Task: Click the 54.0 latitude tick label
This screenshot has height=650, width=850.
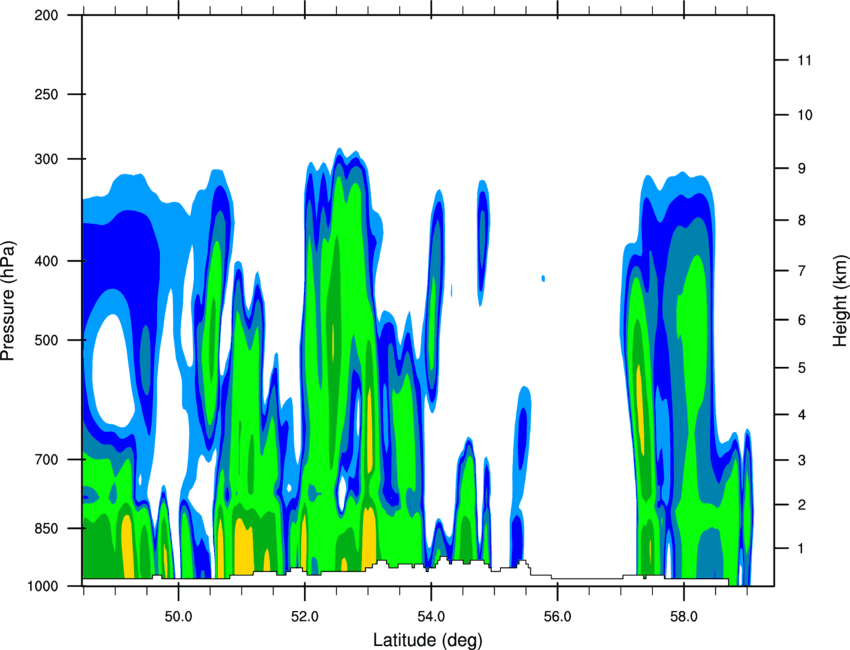Action: click(432, 617)
